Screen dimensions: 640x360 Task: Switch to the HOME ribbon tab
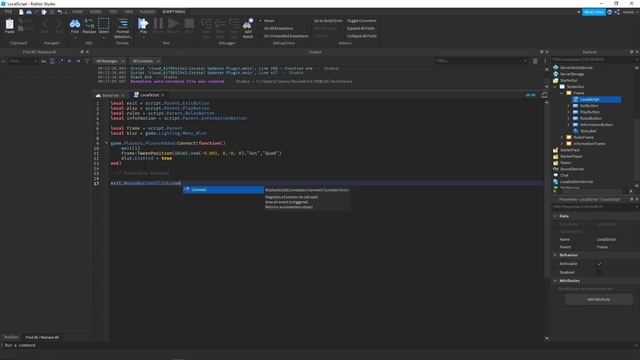[77, 11]
